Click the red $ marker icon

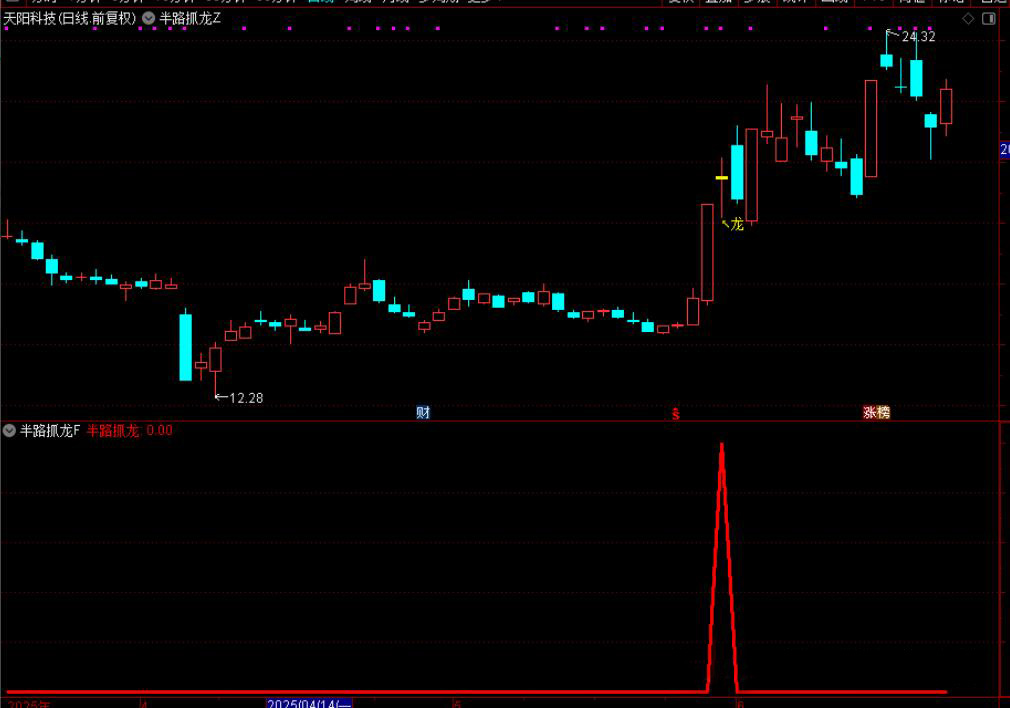coord(675,413)
